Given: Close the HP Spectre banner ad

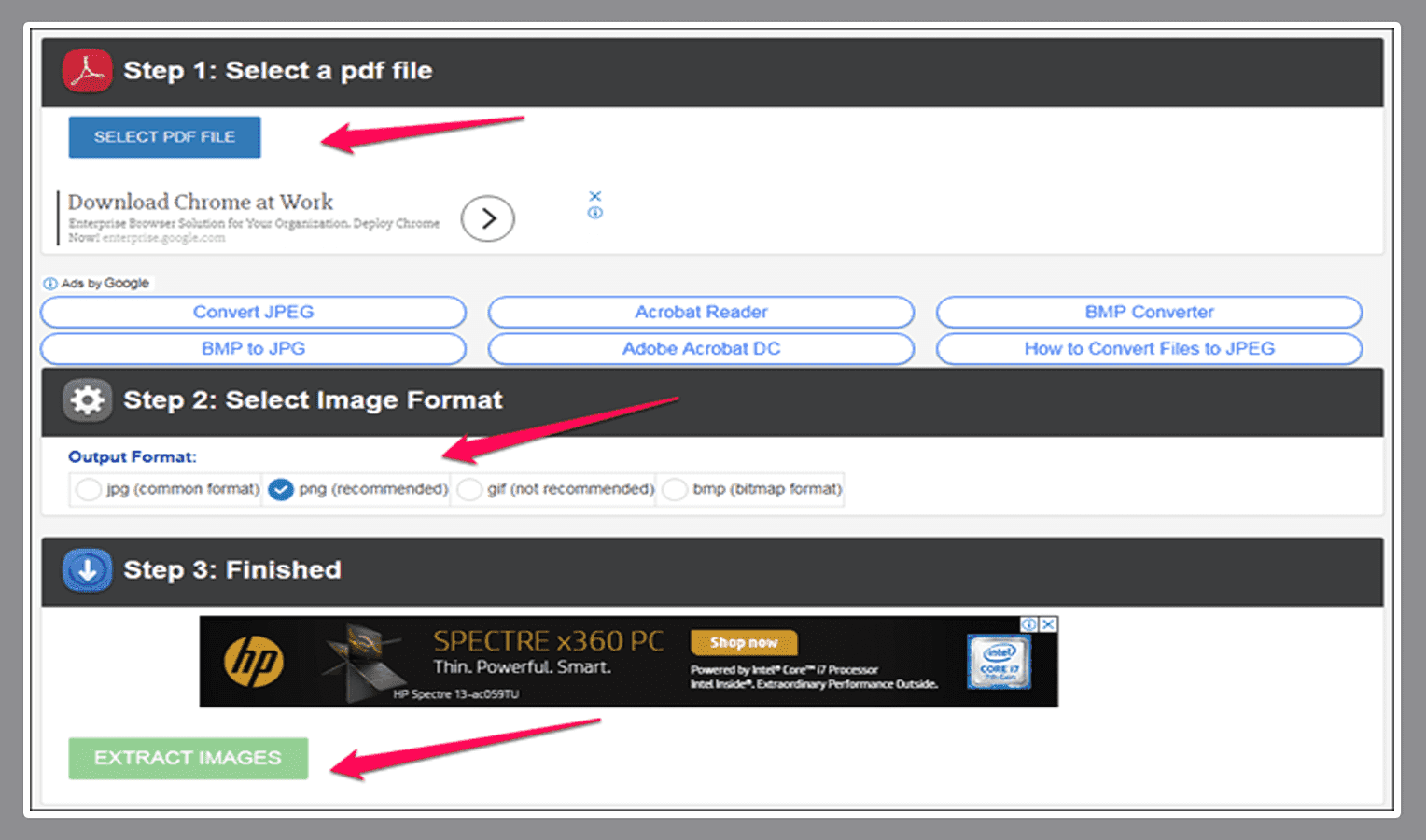Looking at the screenshot, I should [1049, 624].
